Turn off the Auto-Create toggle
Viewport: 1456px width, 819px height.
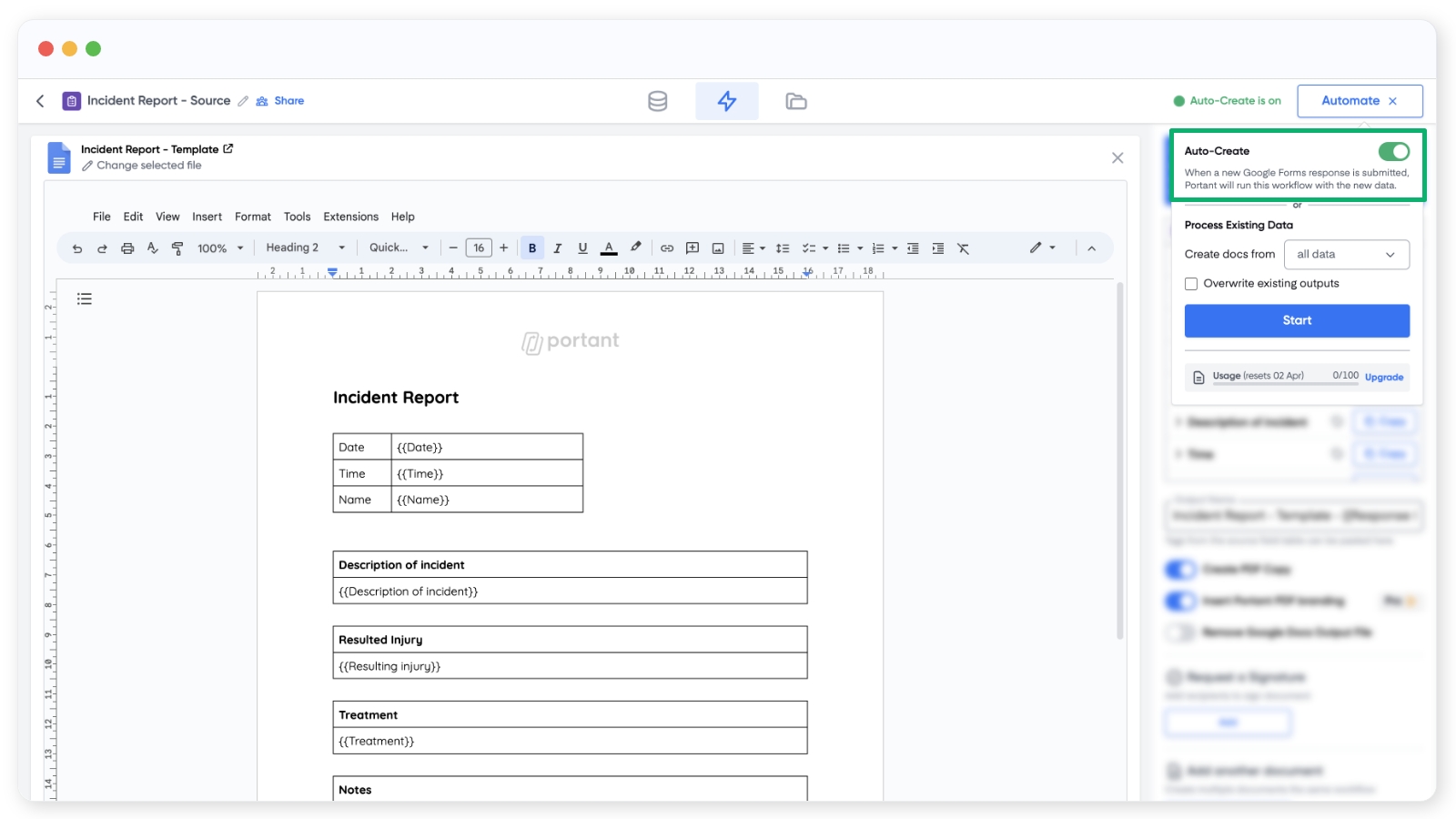tap(1393, 151)
